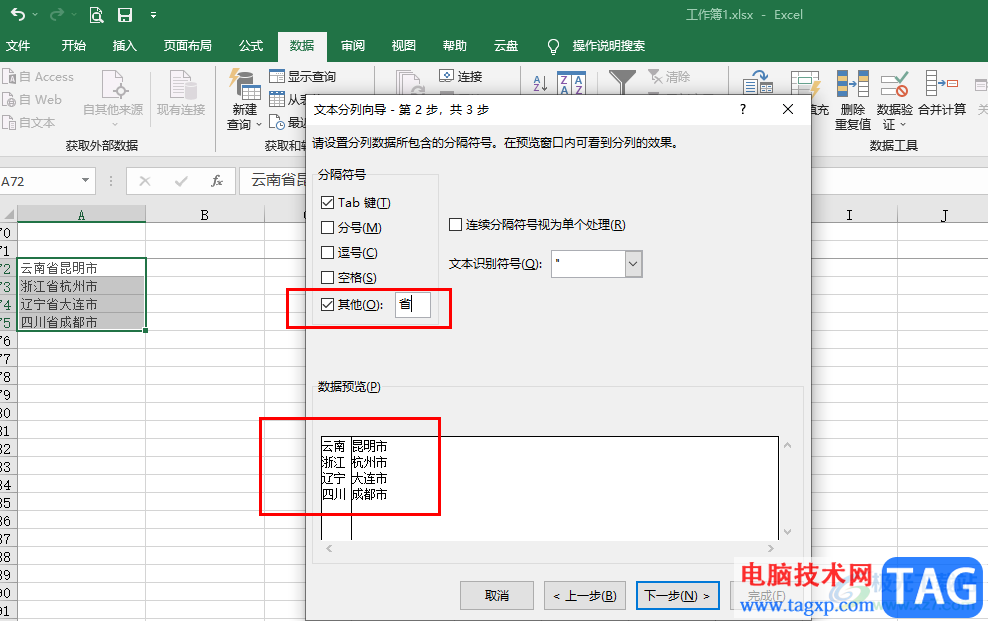Click the confirm checkmark in formula bar
Image resolution: width=988 pixels, height=621 pixels.
[x=181, y=181]
